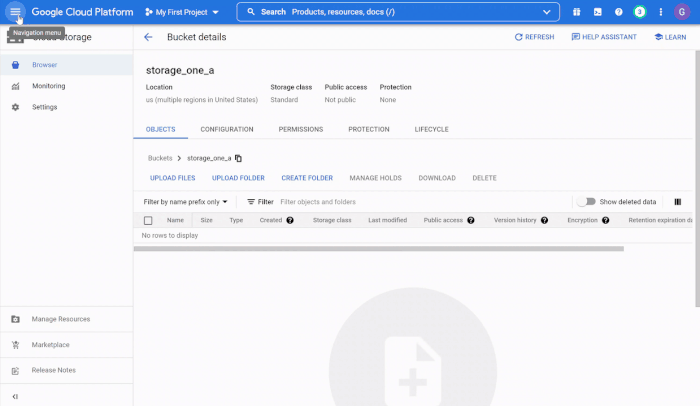Click the project selector icon beside My First Project
Viewport: 700px width, 406px height.
149,12
